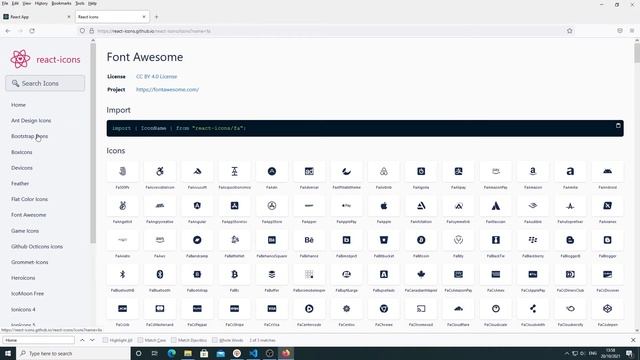Open Feather icons in sidebar
The image size is (640, 360).
tap(20, 183)
